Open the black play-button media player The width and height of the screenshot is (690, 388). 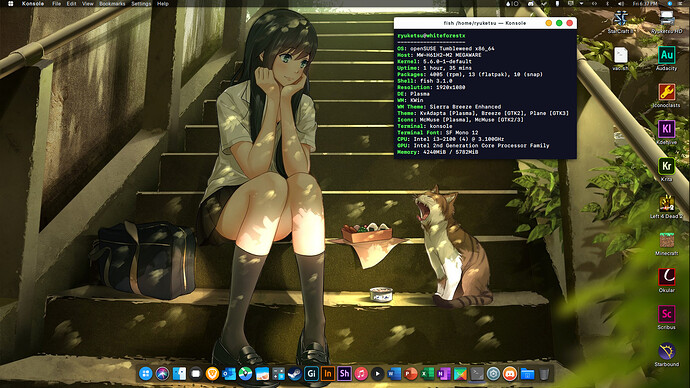pos(378,374)
